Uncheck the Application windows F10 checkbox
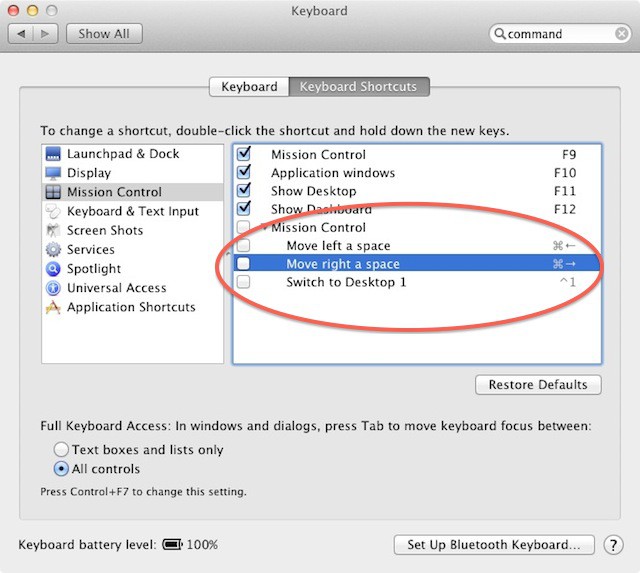Image resolution: width=640 pixels, height=573 pixels. [244, 173]
